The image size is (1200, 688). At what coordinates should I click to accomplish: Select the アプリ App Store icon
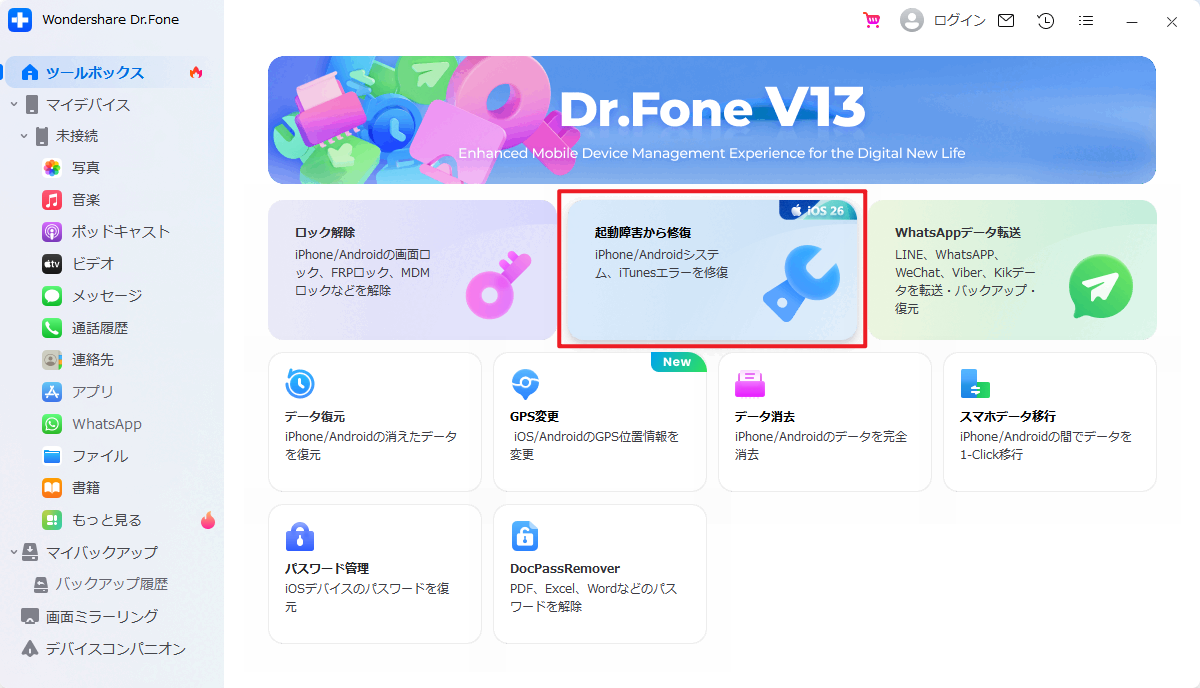[52, 392]
